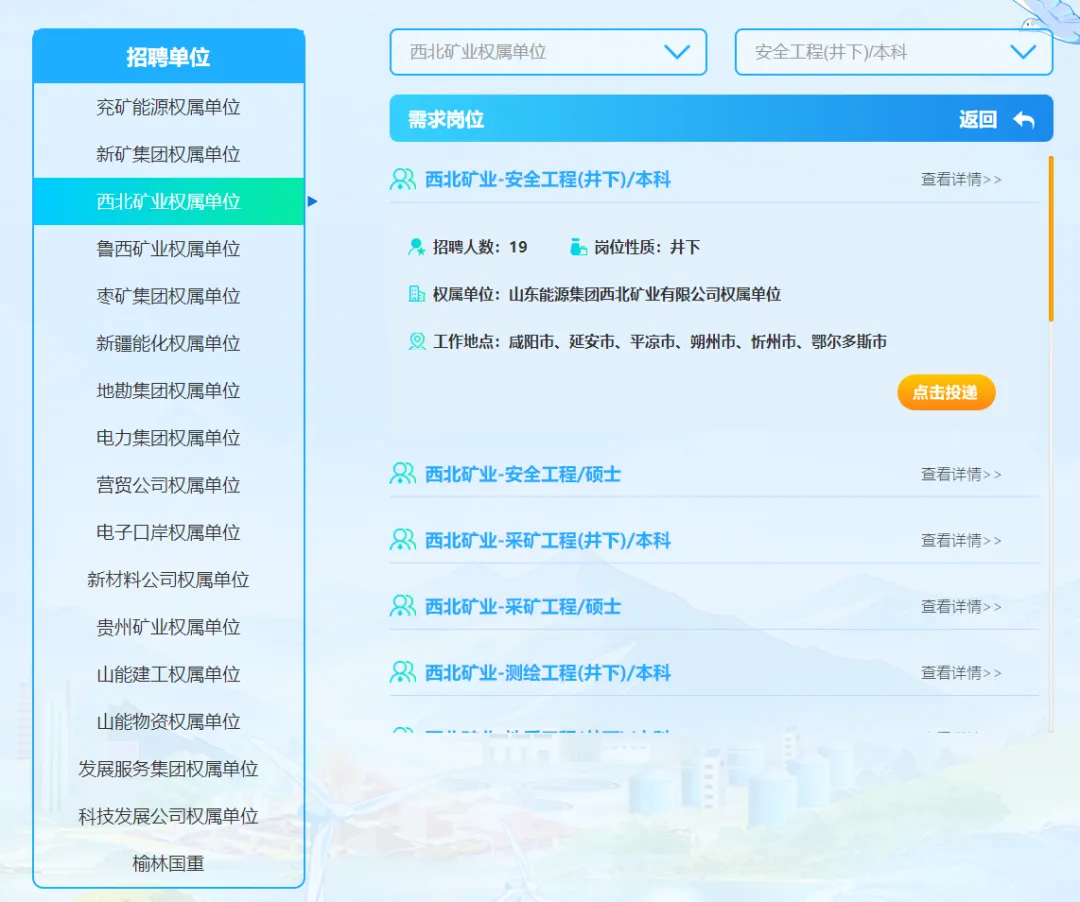Click people icon beside 西北矿业-安全工程(井下)/本科

pyautogui.click(x=403, y=180)
